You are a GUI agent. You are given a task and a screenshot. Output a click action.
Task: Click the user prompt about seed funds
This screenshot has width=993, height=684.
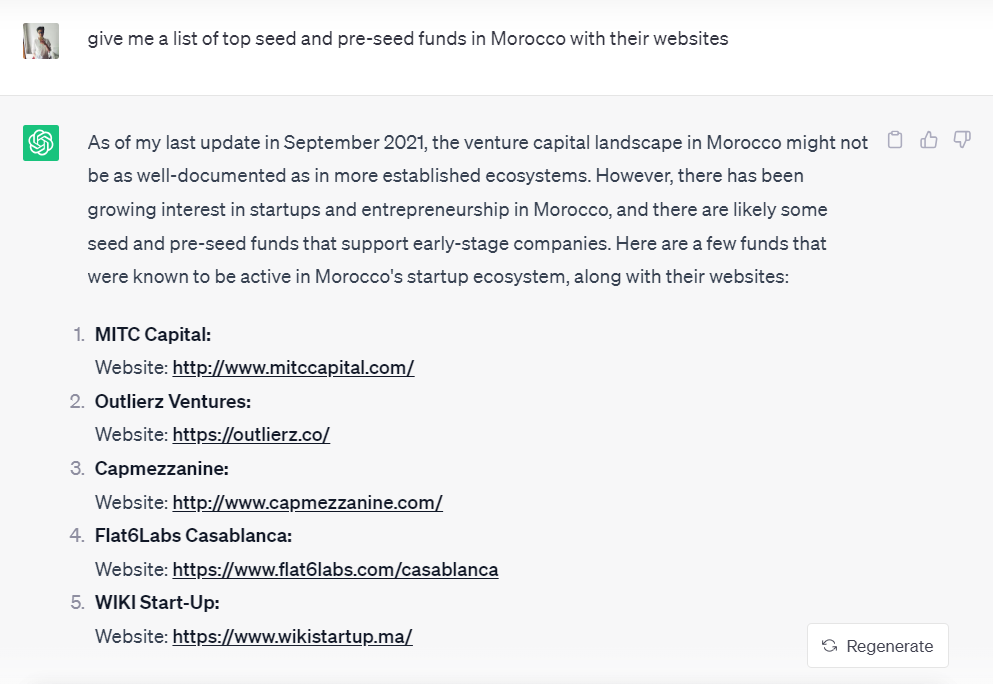point(408,39)
